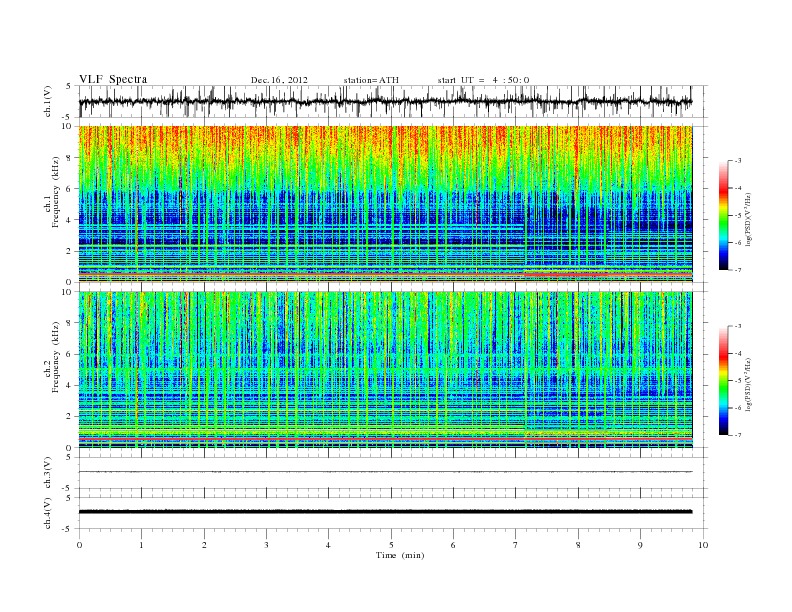The image size is (792, 612).
Task: Click the "7" tick on the time axis
Action: pyautogui.click(x=516, y=545)
